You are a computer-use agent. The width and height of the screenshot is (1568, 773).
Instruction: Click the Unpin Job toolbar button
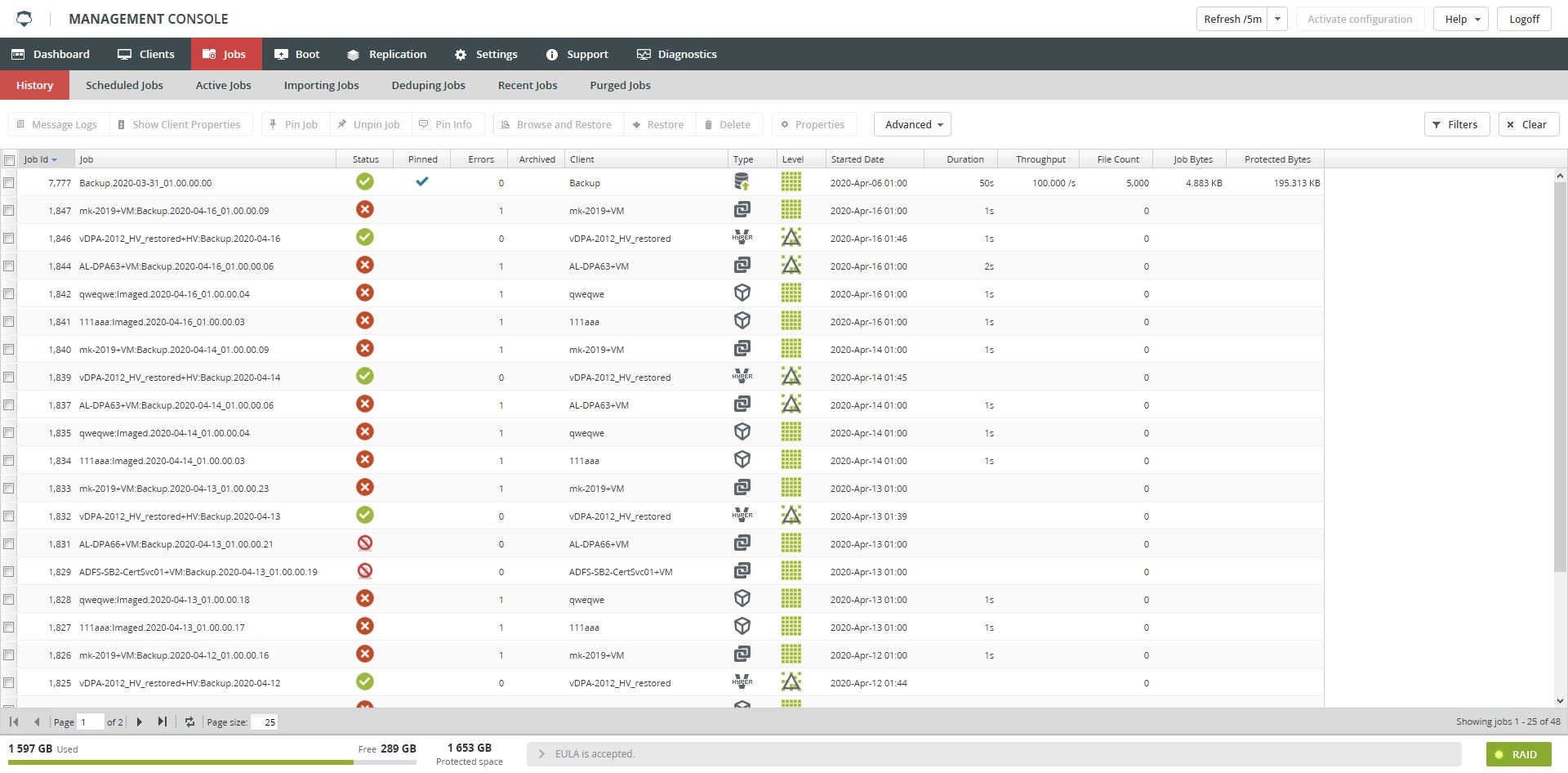tap(369, 124)
